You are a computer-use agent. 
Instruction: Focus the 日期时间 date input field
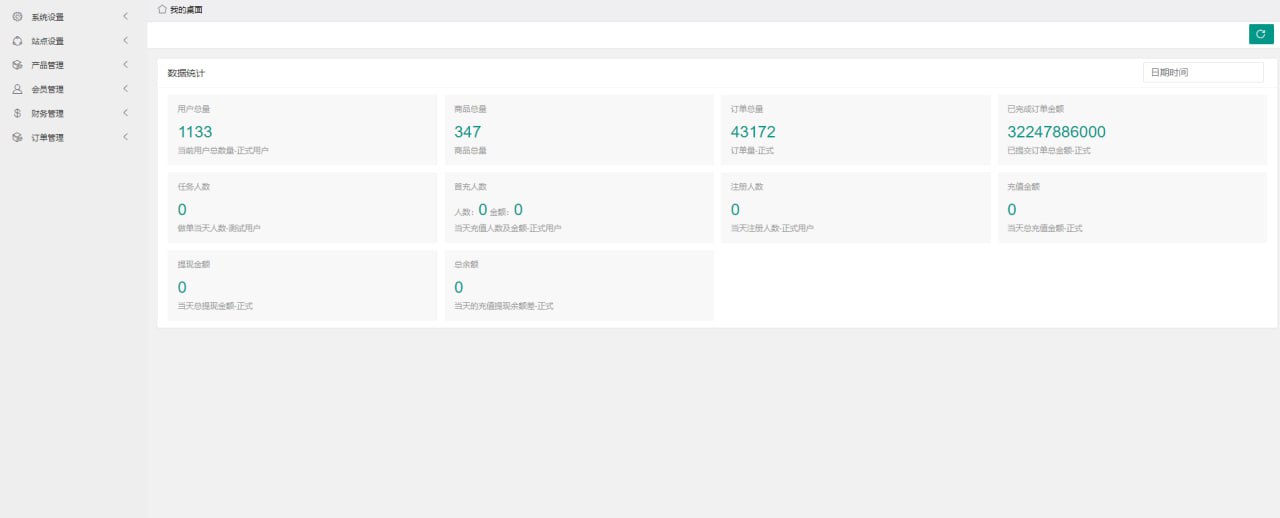coord(1203,72)
